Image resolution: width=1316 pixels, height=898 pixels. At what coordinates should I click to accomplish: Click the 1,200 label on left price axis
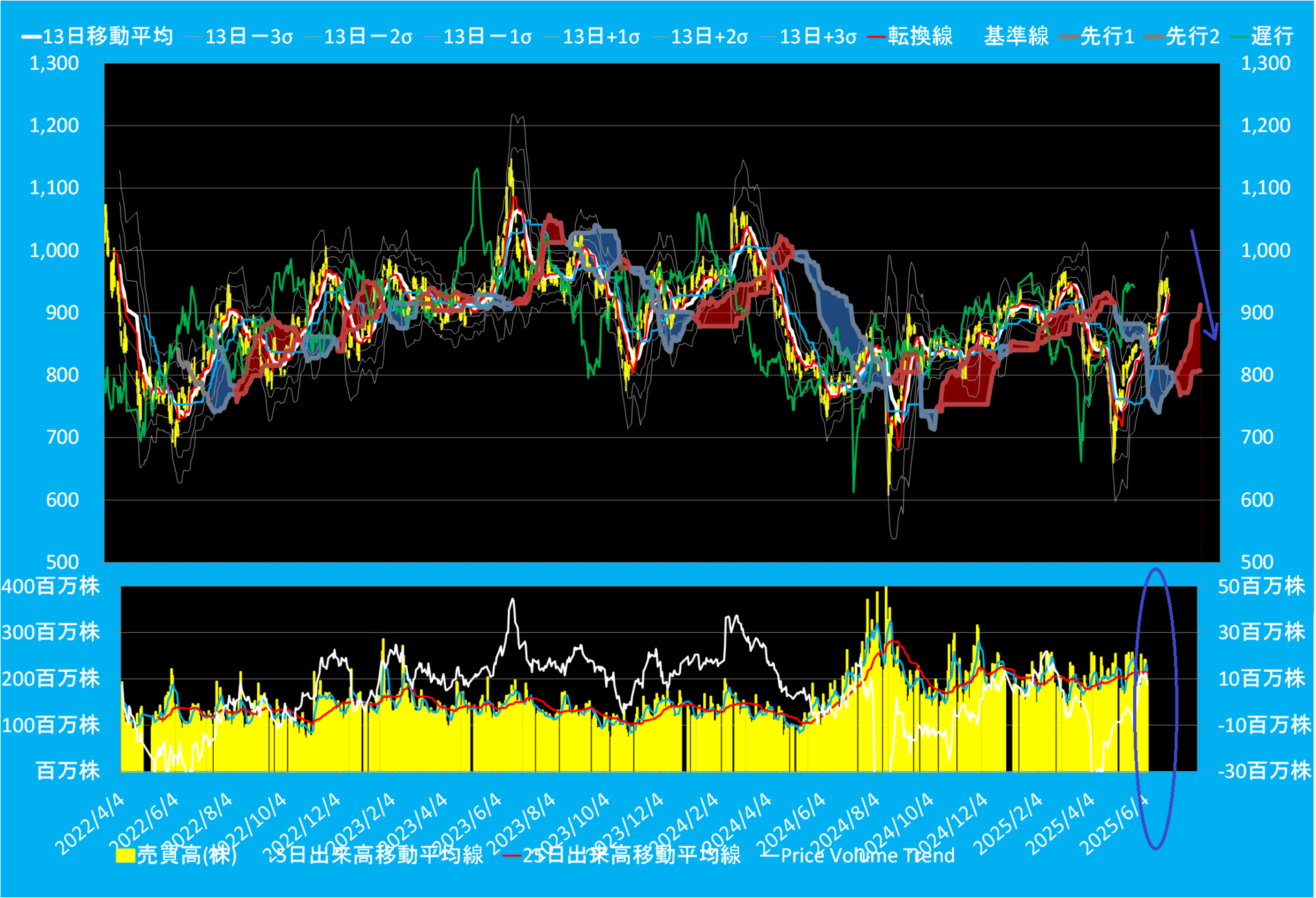point(54,125)
